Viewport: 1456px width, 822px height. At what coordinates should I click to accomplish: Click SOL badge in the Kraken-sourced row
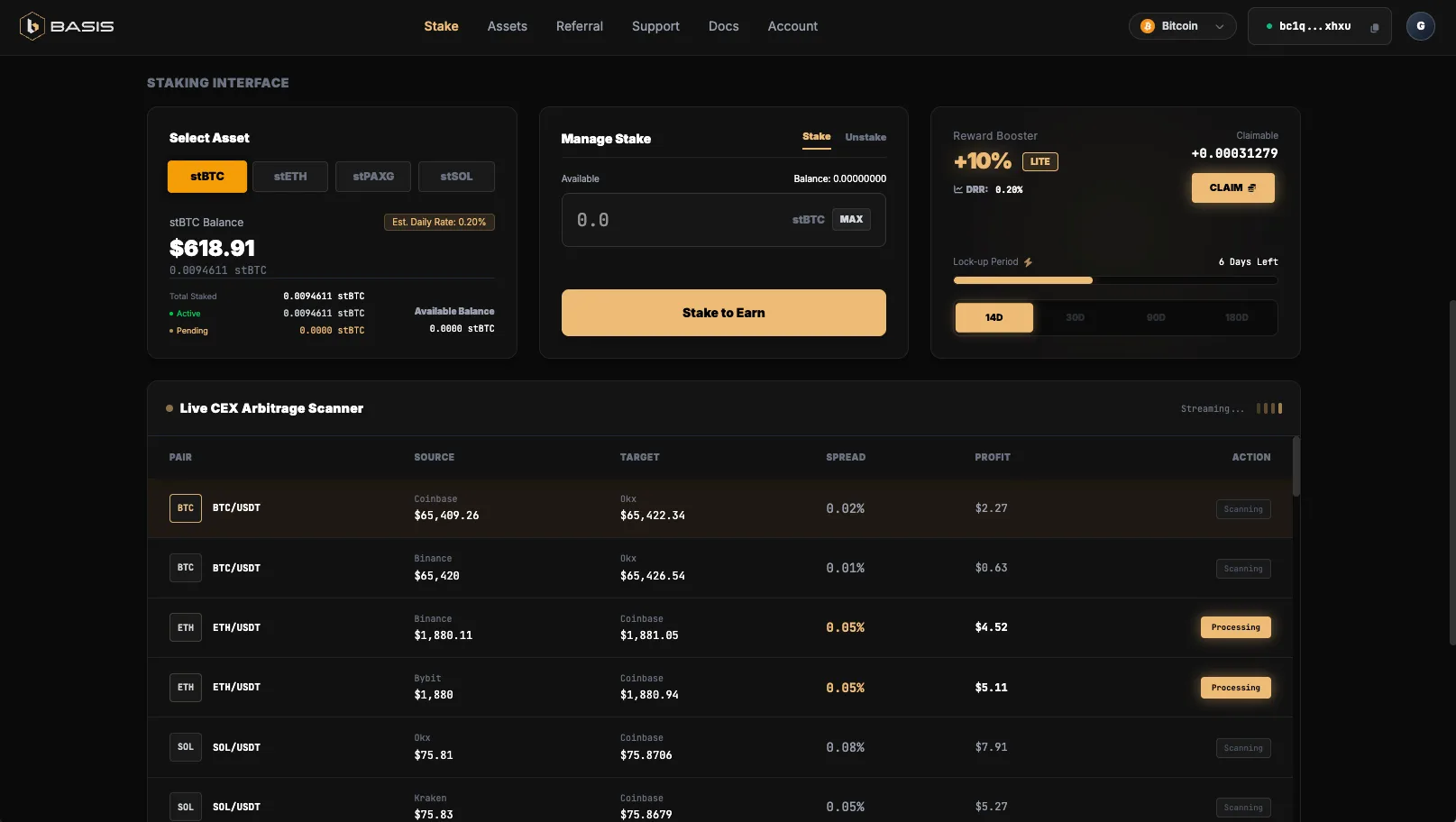(x=186, y=807)
